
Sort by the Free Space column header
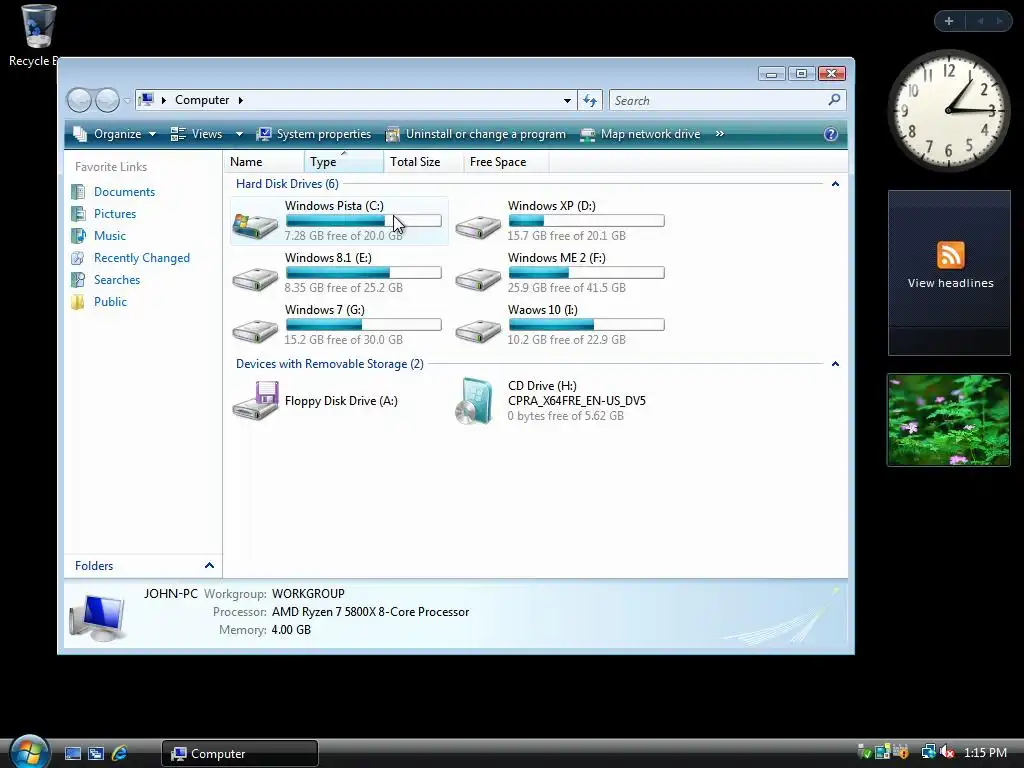(x=506, y=162)
